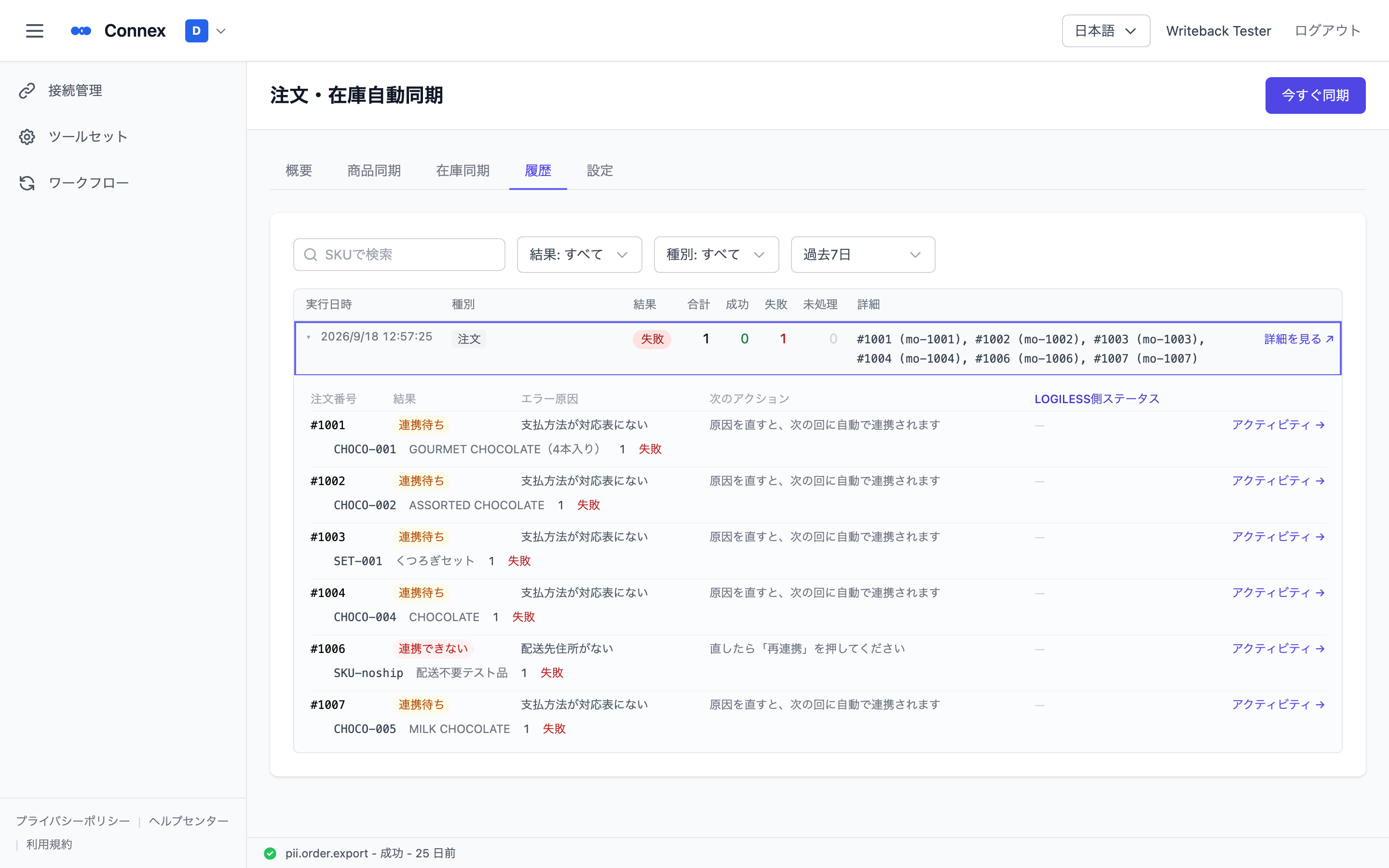Viewport: 1389px width, 868px height.
Task: Open アクティビティ link for order #1007
Action: (1278, 705)
